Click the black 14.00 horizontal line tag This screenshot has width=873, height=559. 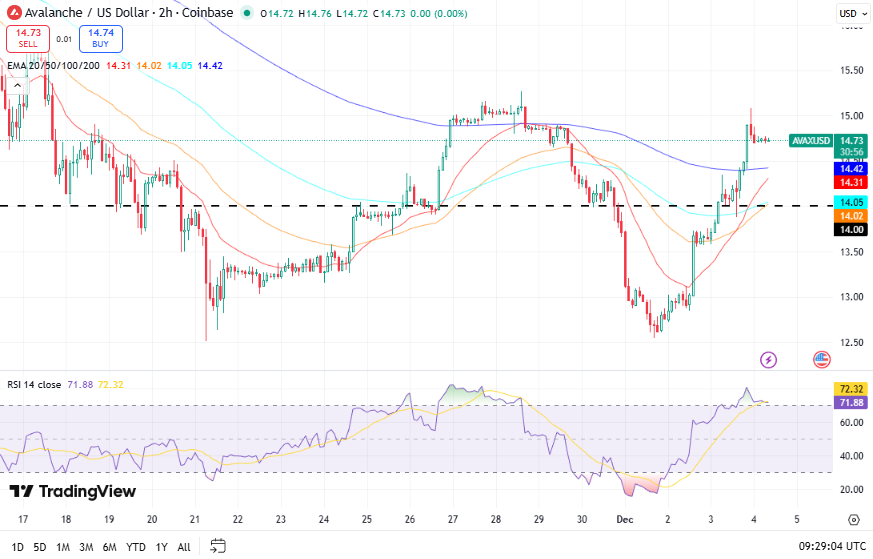pyautogui.click(x=851, y=229)
